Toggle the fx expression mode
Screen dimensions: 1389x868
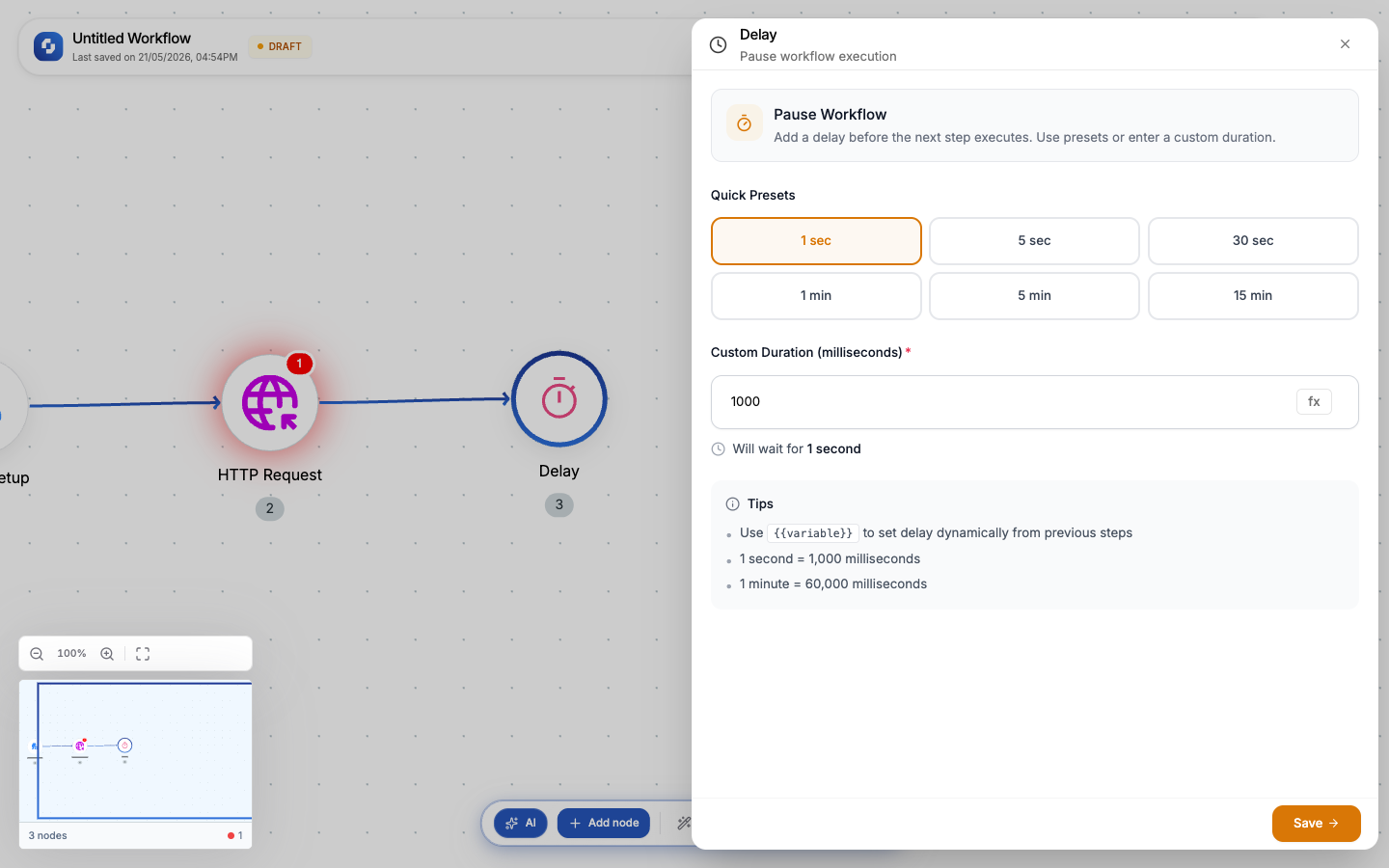[x=1314, y=402]
